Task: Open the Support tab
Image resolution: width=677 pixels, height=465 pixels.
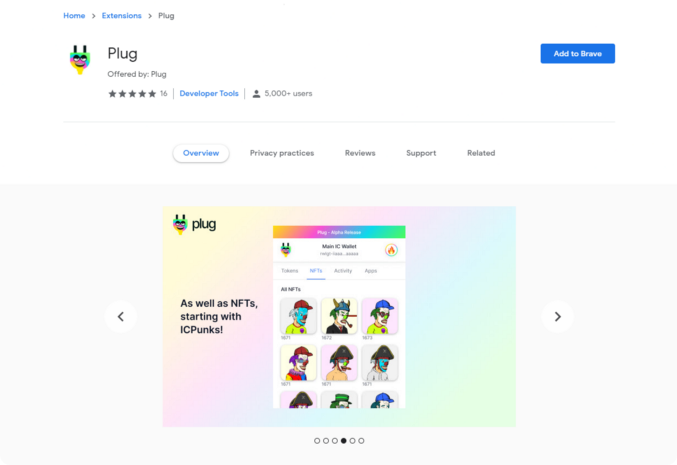Action: click(421, 153)
